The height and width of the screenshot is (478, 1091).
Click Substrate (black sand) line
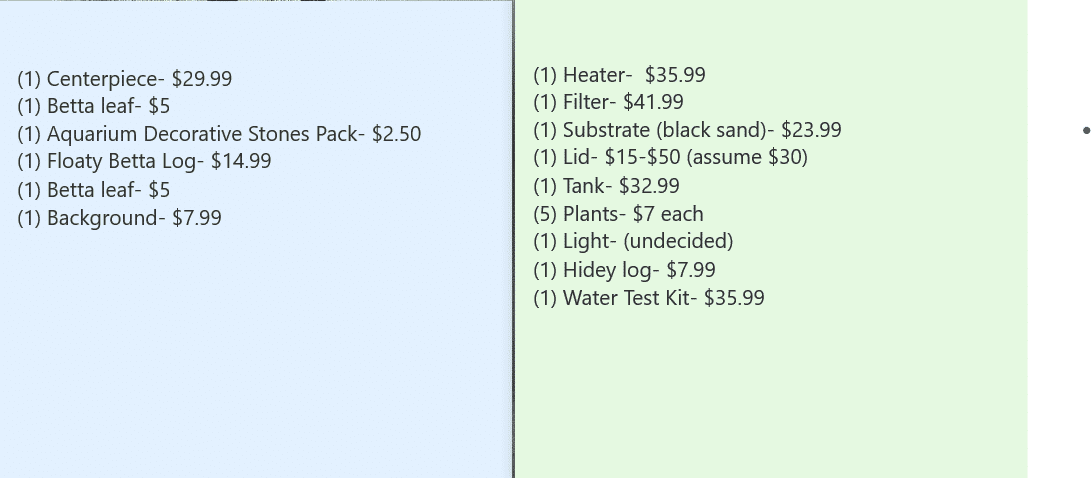pyautogui.click(x=687, y=130)
